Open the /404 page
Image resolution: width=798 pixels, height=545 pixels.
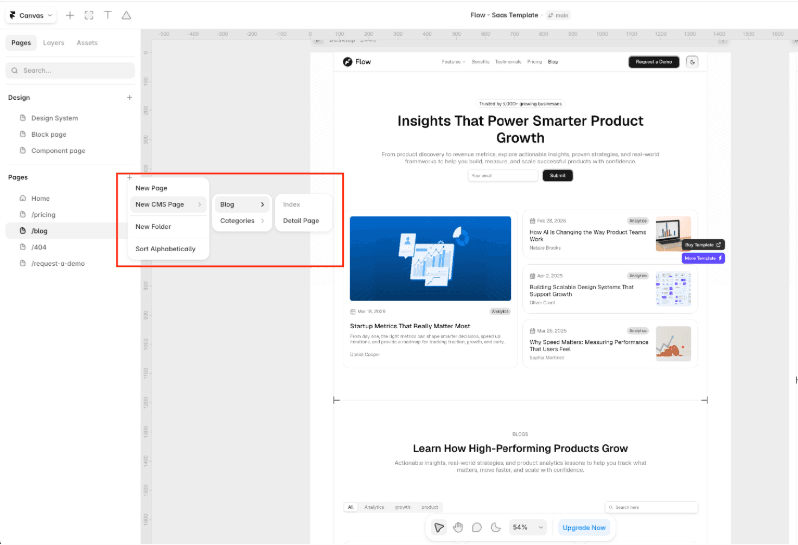pyautogui.click(x=39, y=247)
